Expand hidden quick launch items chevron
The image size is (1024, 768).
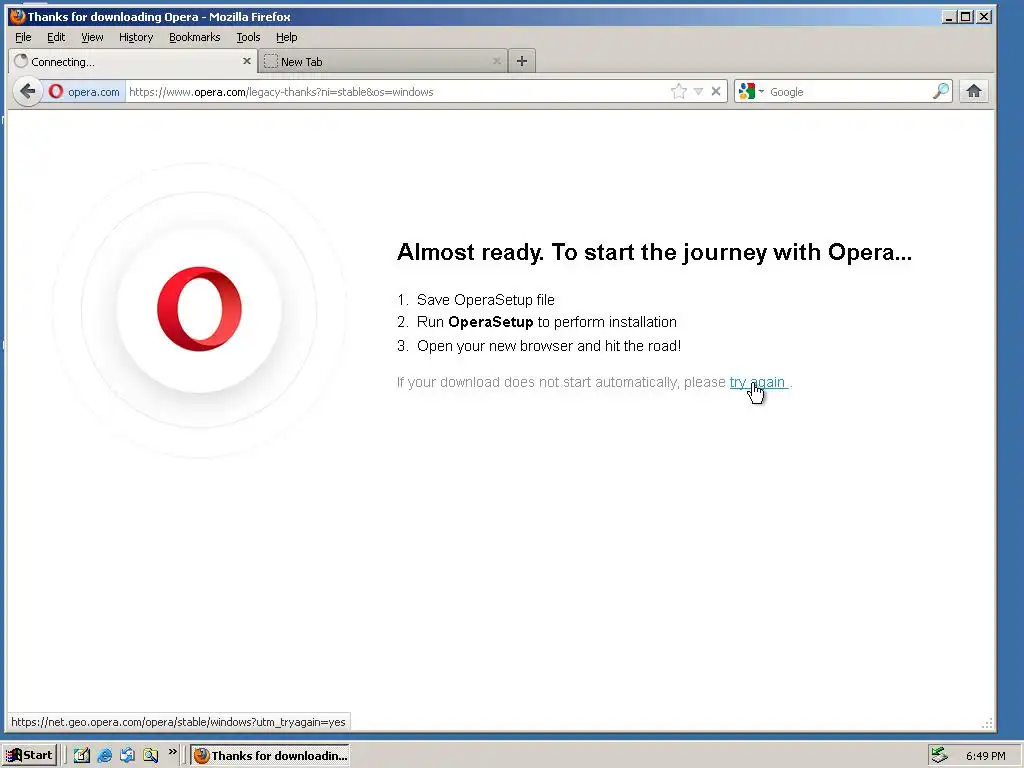coord(172,752)
